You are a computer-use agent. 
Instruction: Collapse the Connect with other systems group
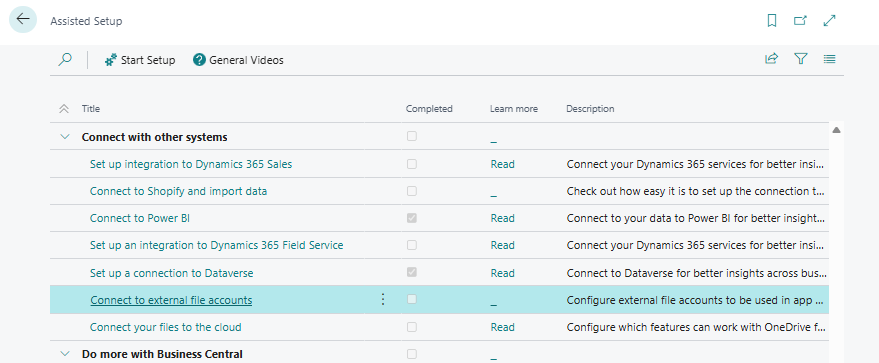coord(65,137)
